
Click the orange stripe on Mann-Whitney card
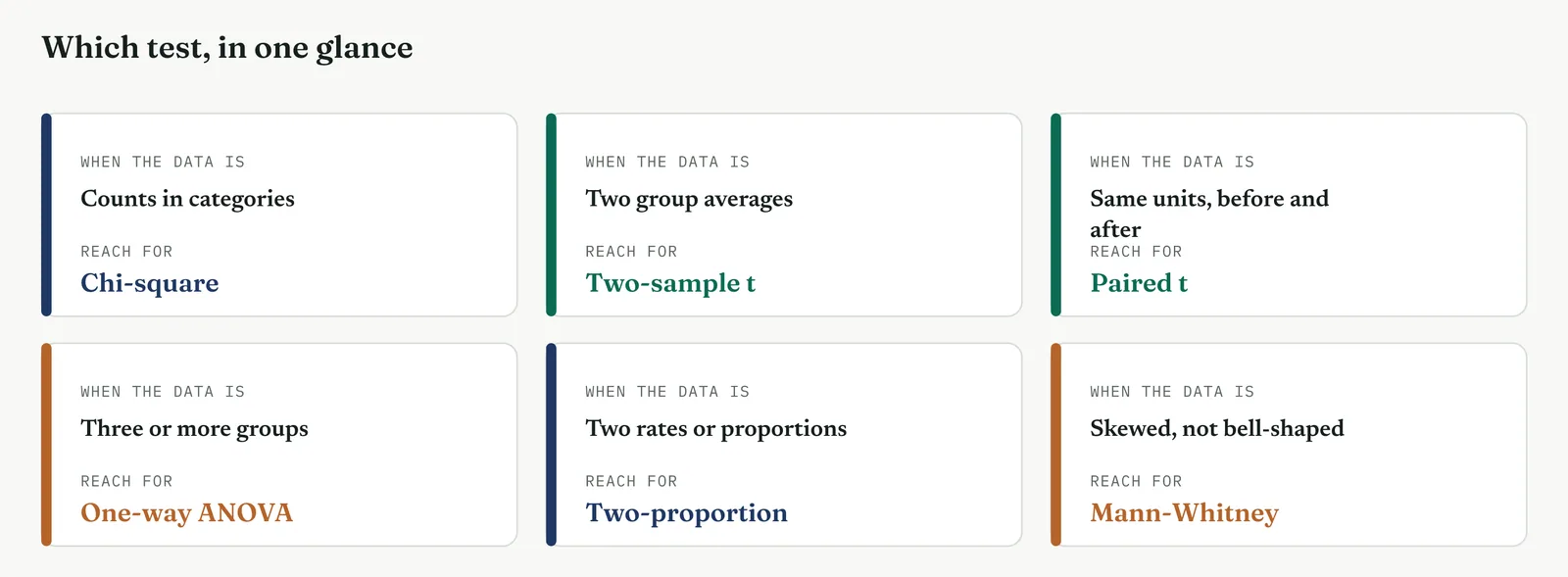click(x=1055, y=445)
